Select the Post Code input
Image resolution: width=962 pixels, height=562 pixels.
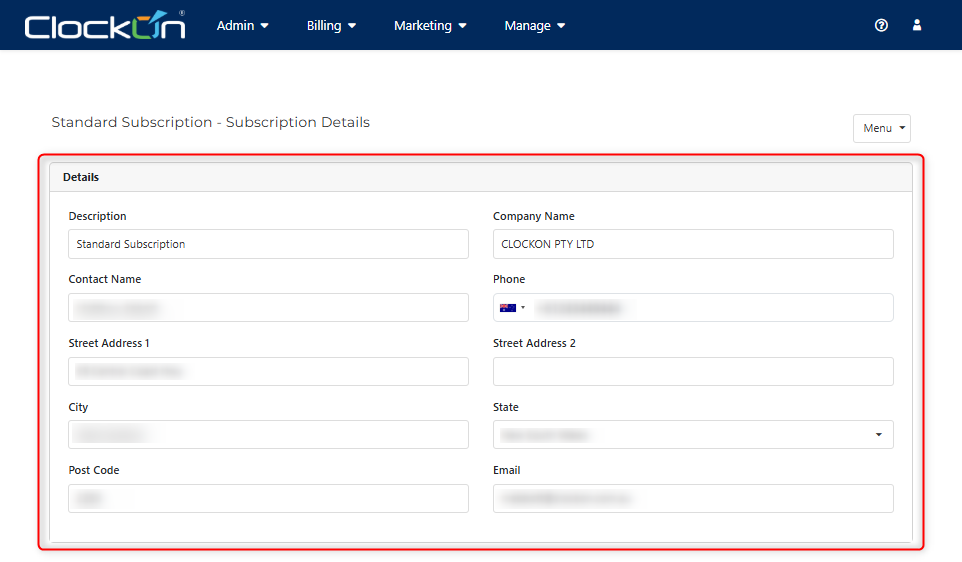[x=268, y=498]
